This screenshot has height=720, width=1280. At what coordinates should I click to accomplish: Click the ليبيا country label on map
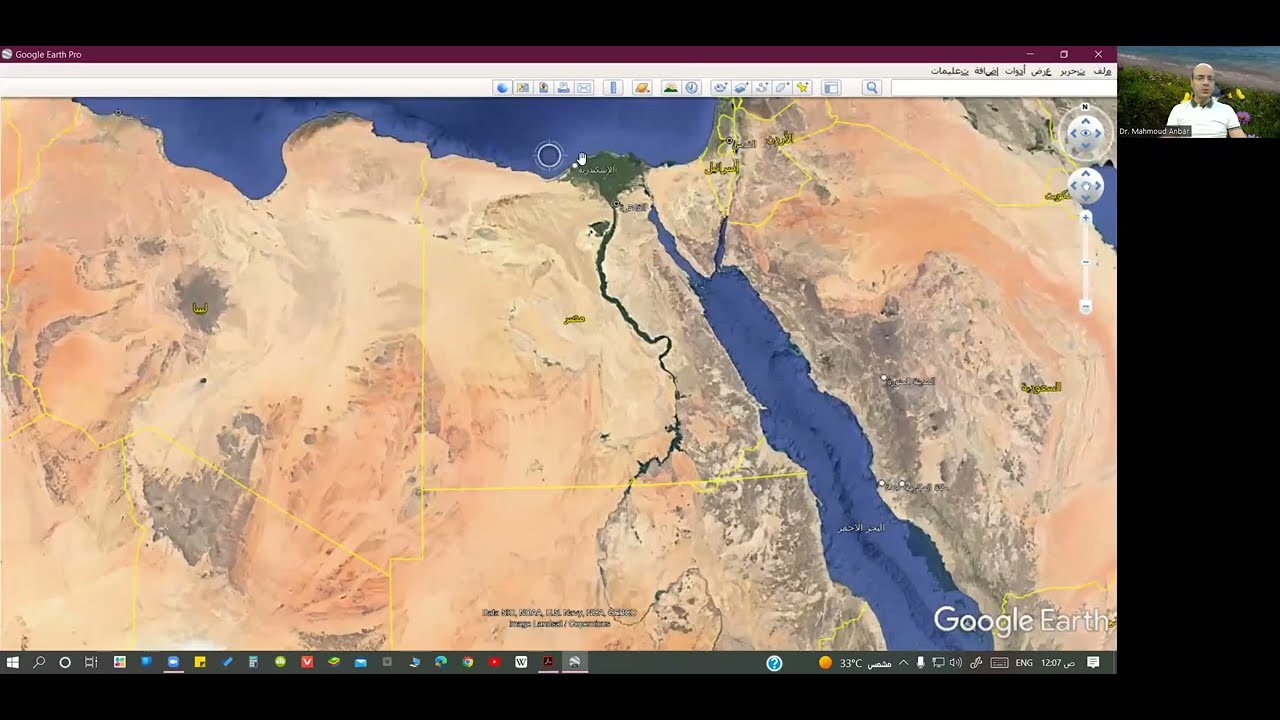(x=201, y=308)
